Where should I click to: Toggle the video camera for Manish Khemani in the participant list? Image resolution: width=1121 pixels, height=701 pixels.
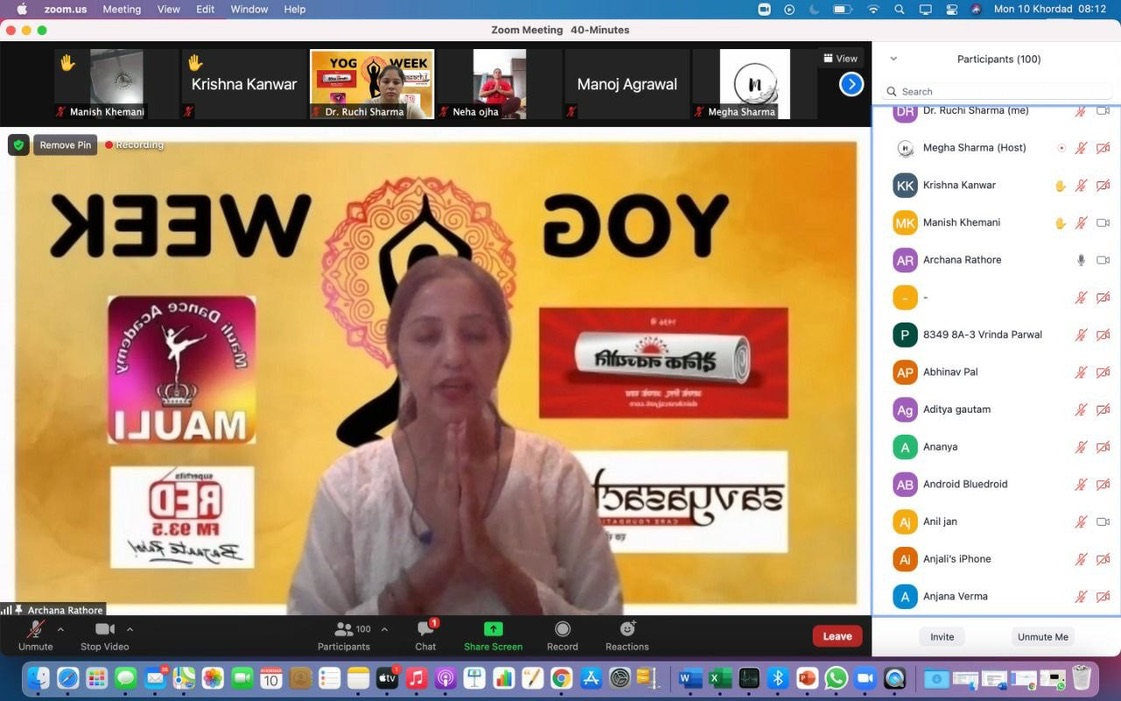click(1103, 223)
